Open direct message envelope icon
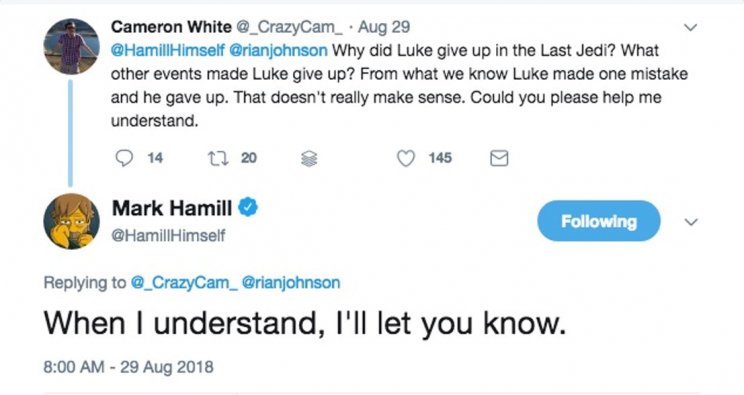Image resolution: width=744 pixels, height=395 pixels. coord(499,158)
